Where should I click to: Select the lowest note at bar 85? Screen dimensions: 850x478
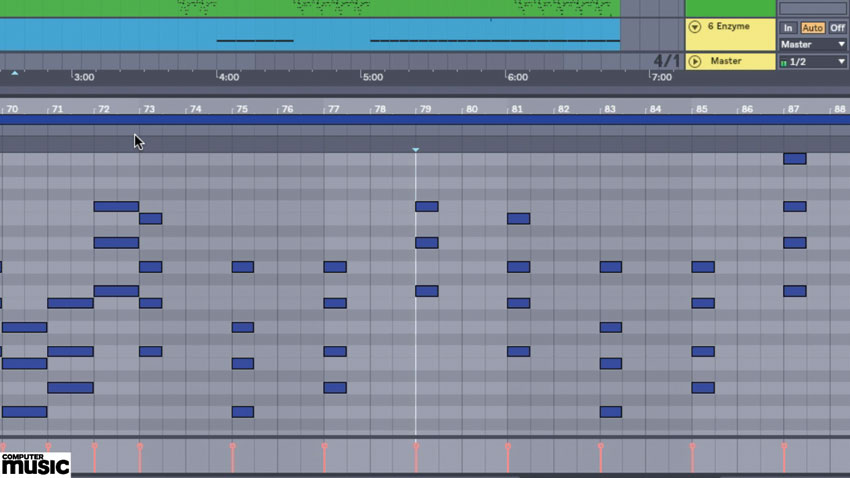coord(703,387)
